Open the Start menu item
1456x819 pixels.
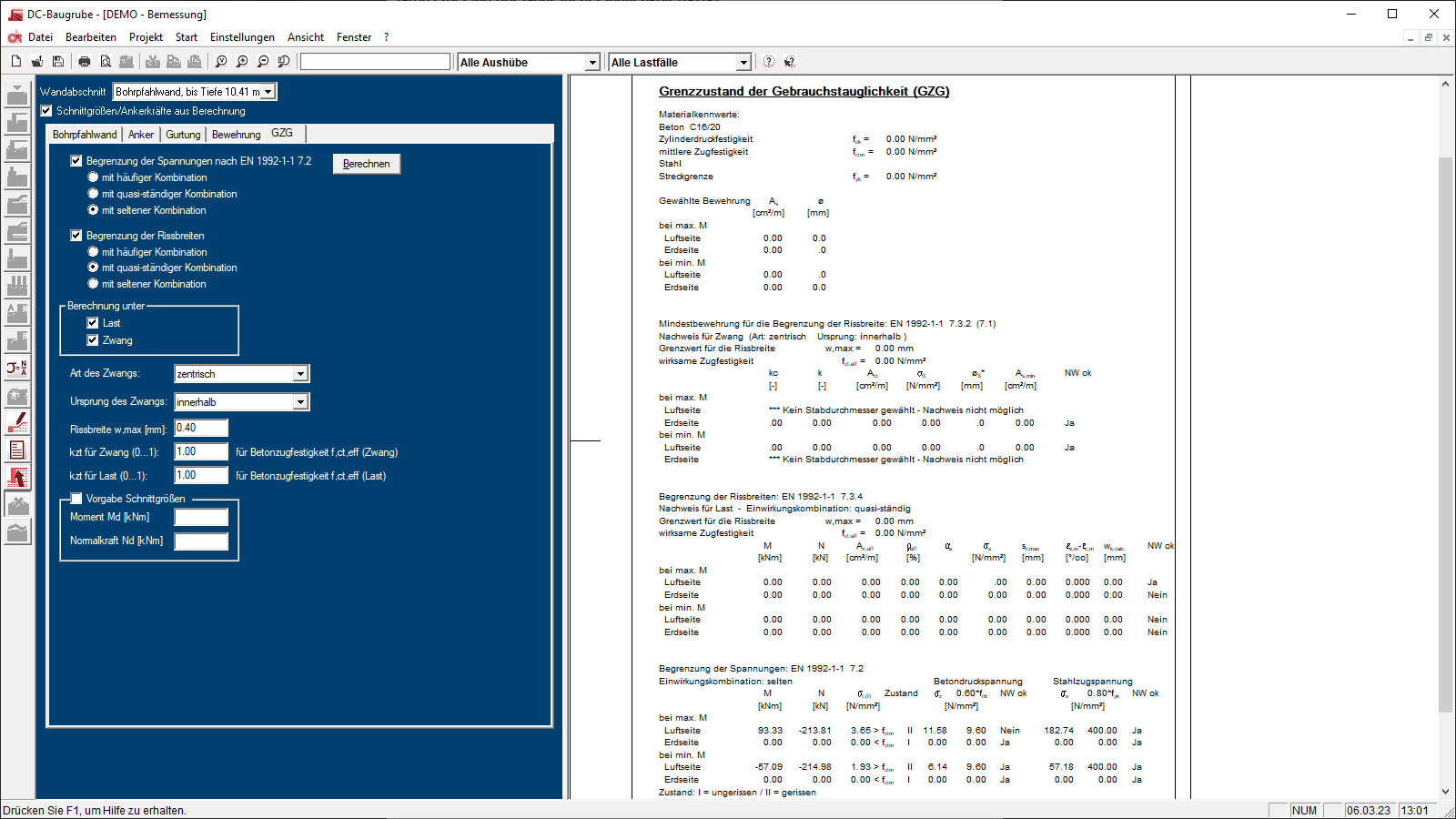(x=187, y=37)
